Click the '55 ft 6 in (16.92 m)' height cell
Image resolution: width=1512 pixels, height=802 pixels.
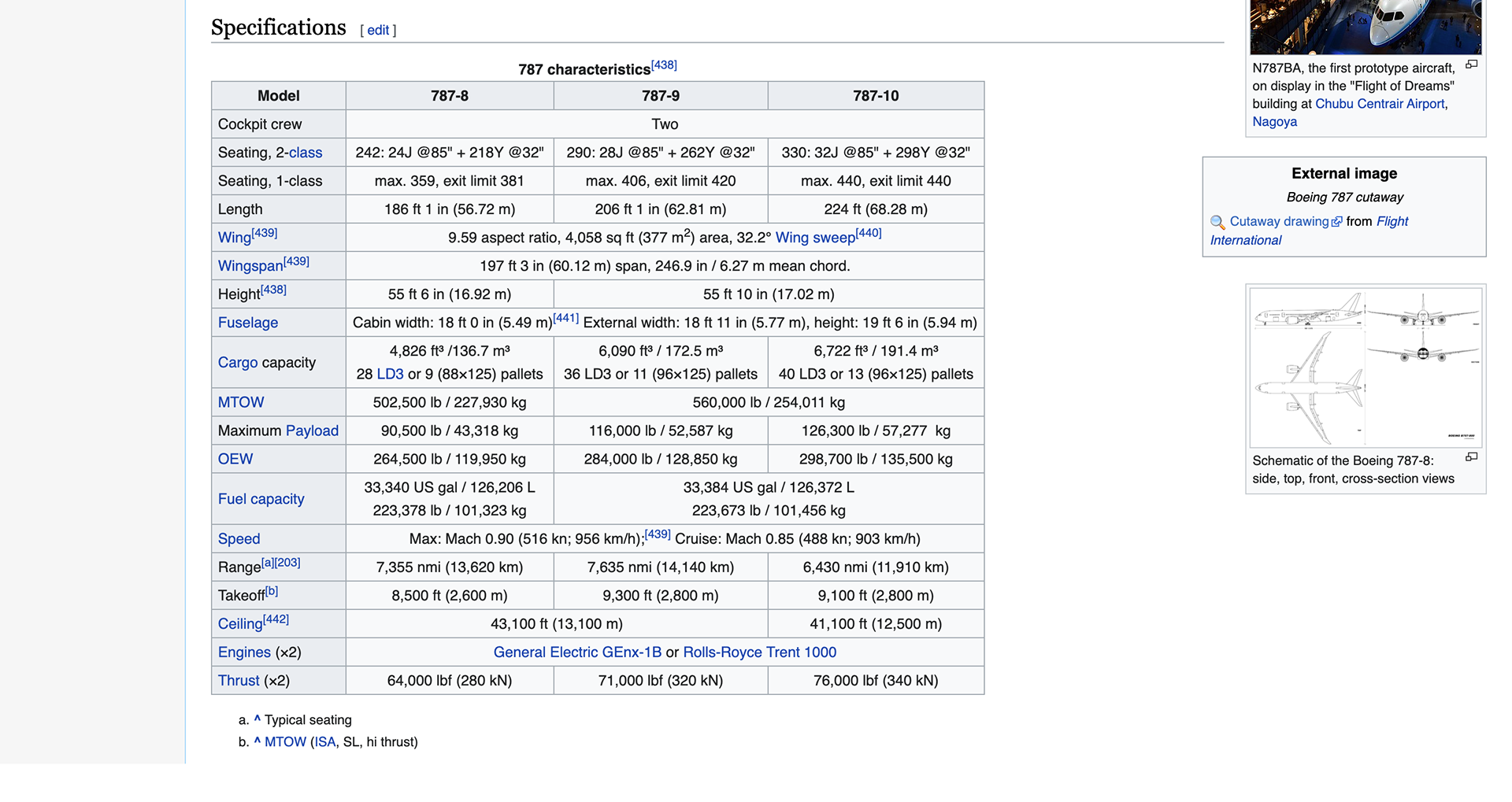pos(450,294)
